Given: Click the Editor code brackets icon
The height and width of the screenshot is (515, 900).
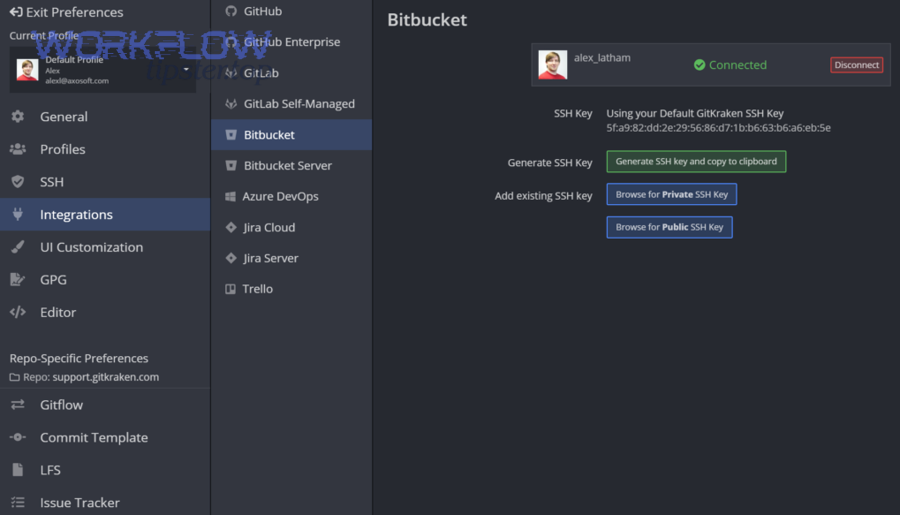Looking at the screenshot, I should click(18, 312).
